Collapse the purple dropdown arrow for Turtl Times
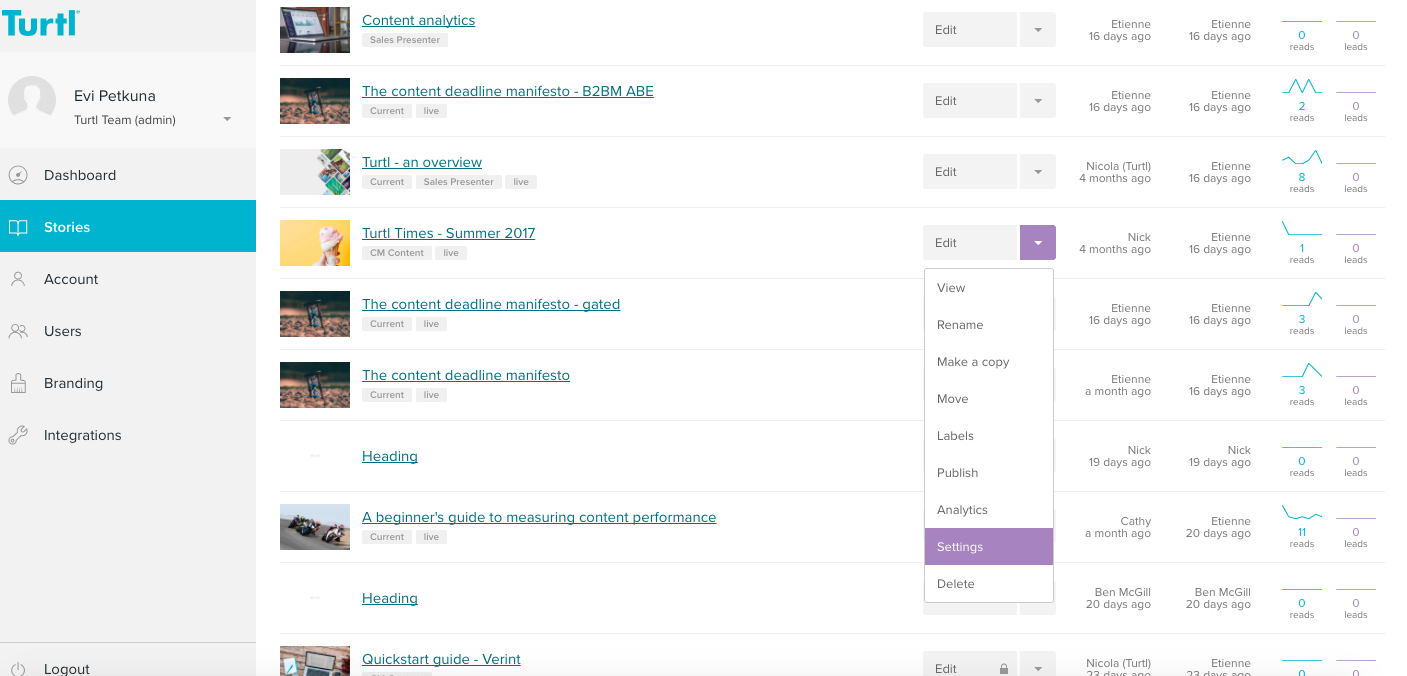The height and width of the screenshot is (676, 1407). coord(1038,243)
